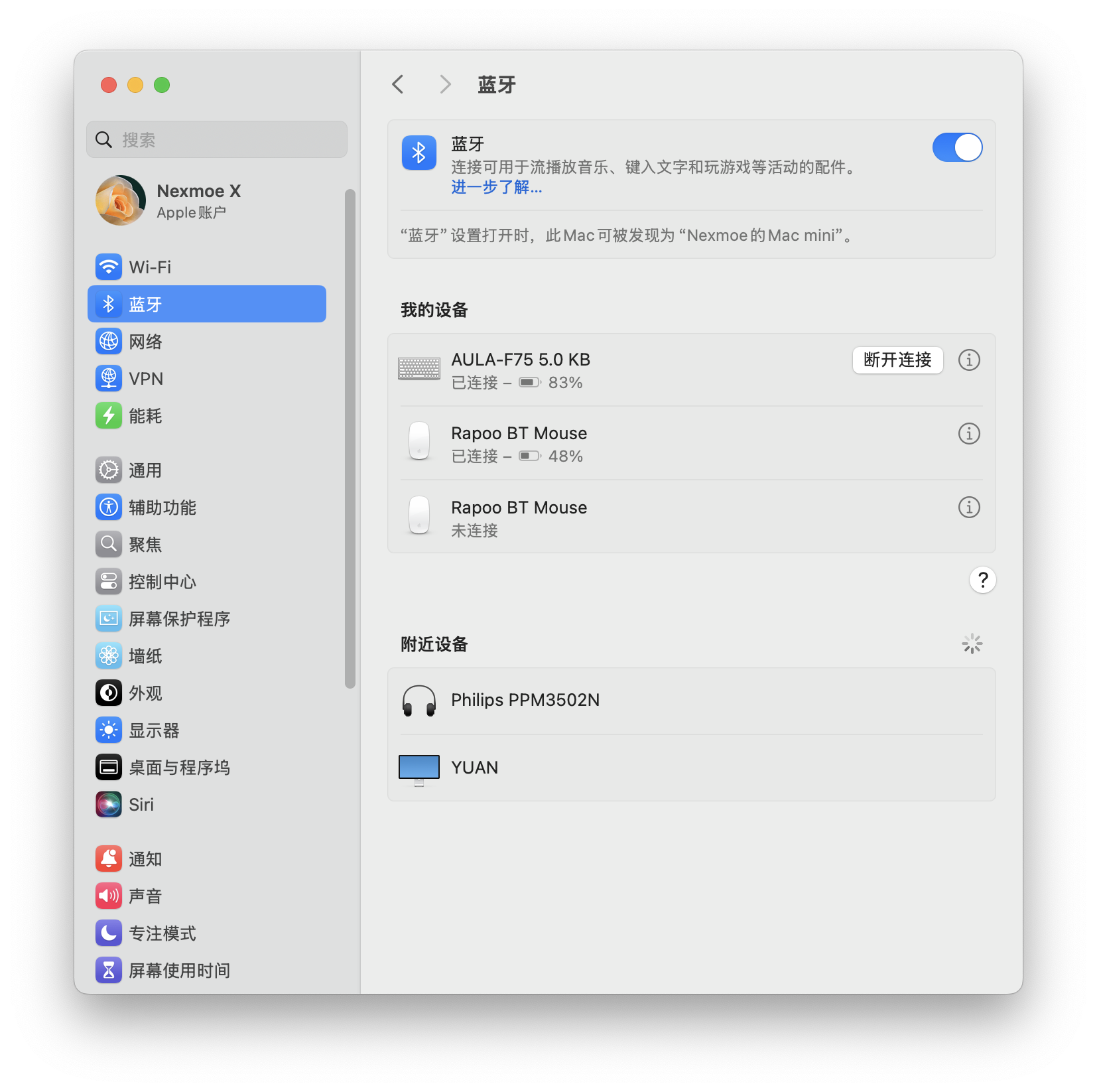Open 能耗 lightning bolt icon
This screenshot has width=1097, height=1092.
click(109, 416)
